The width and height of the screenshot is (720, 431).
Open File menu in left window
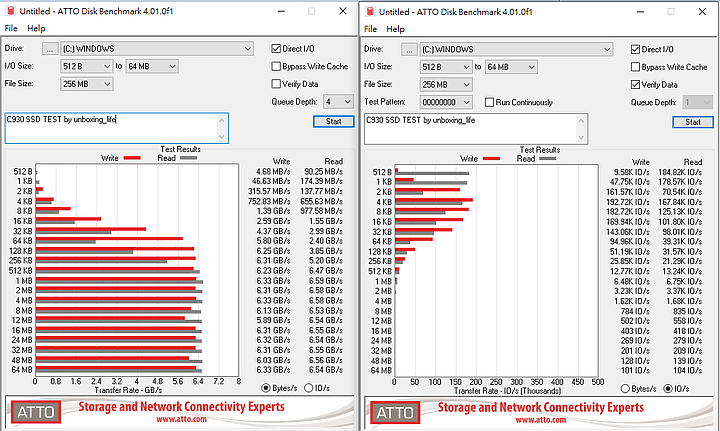click(x=11, y=28)
